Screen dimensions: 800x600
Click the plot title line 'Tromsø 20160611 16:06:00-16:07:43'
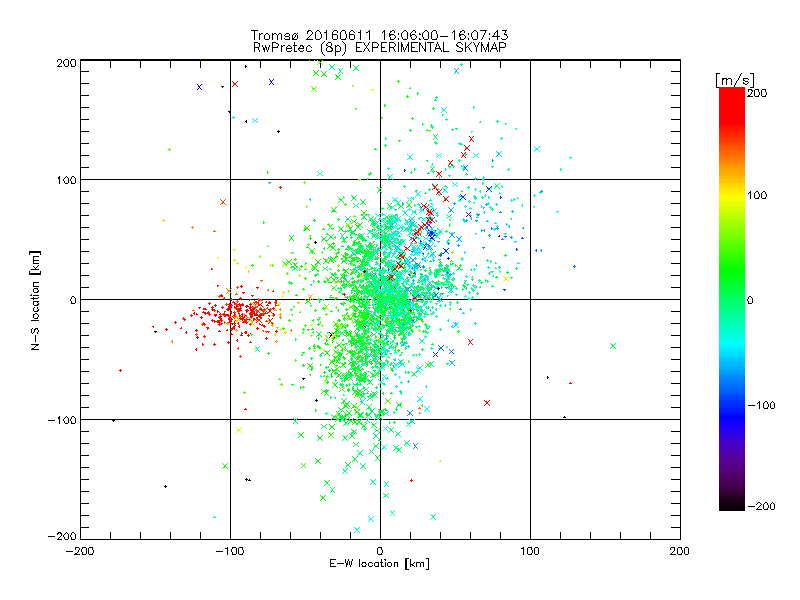[380, 35]
